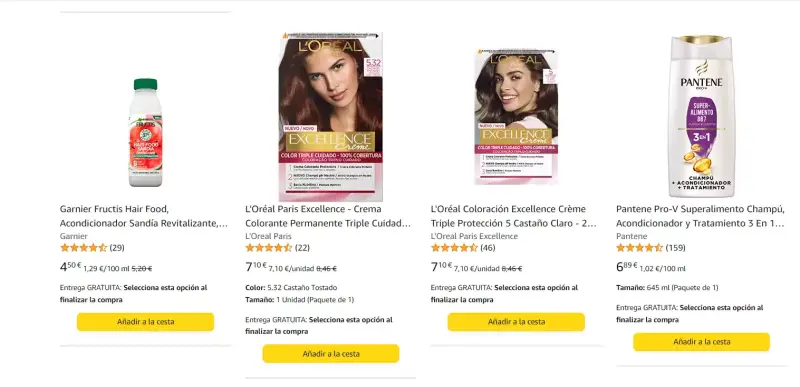
Task: Add the Garnier Fructis conditioner to the basket
Action: (145, 322)
